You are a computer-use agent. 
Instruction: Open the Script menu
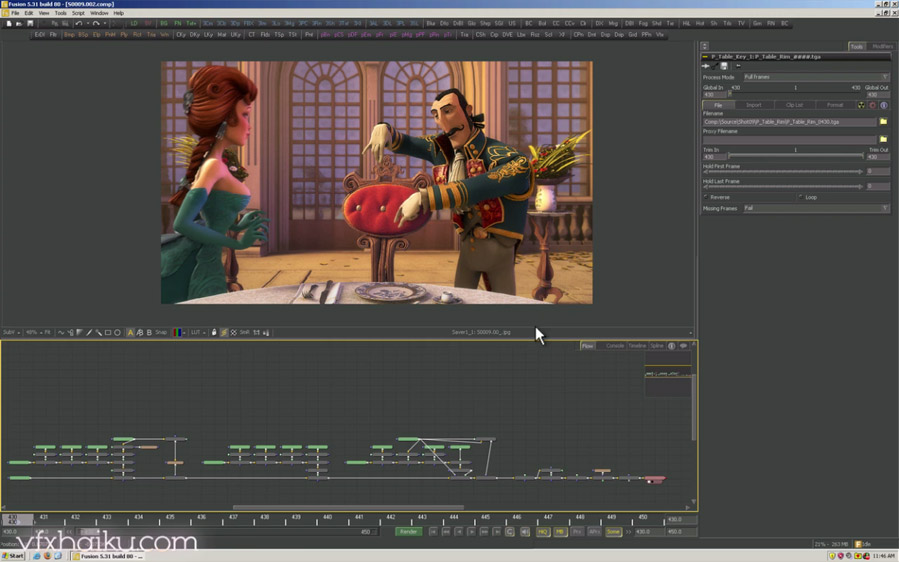(x=78, y=13)
